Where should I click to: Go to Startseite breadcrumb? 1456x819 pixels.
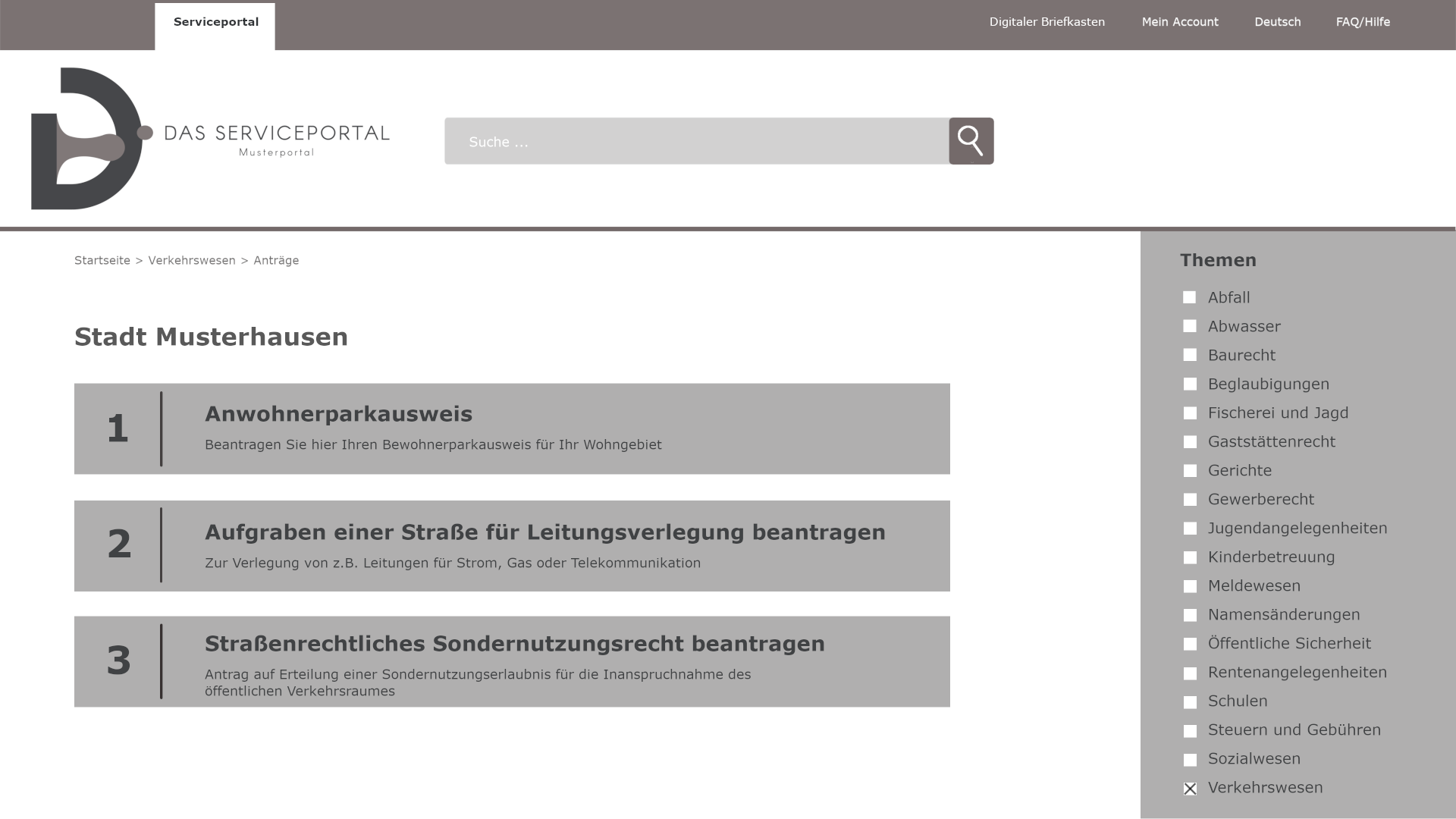102,260
